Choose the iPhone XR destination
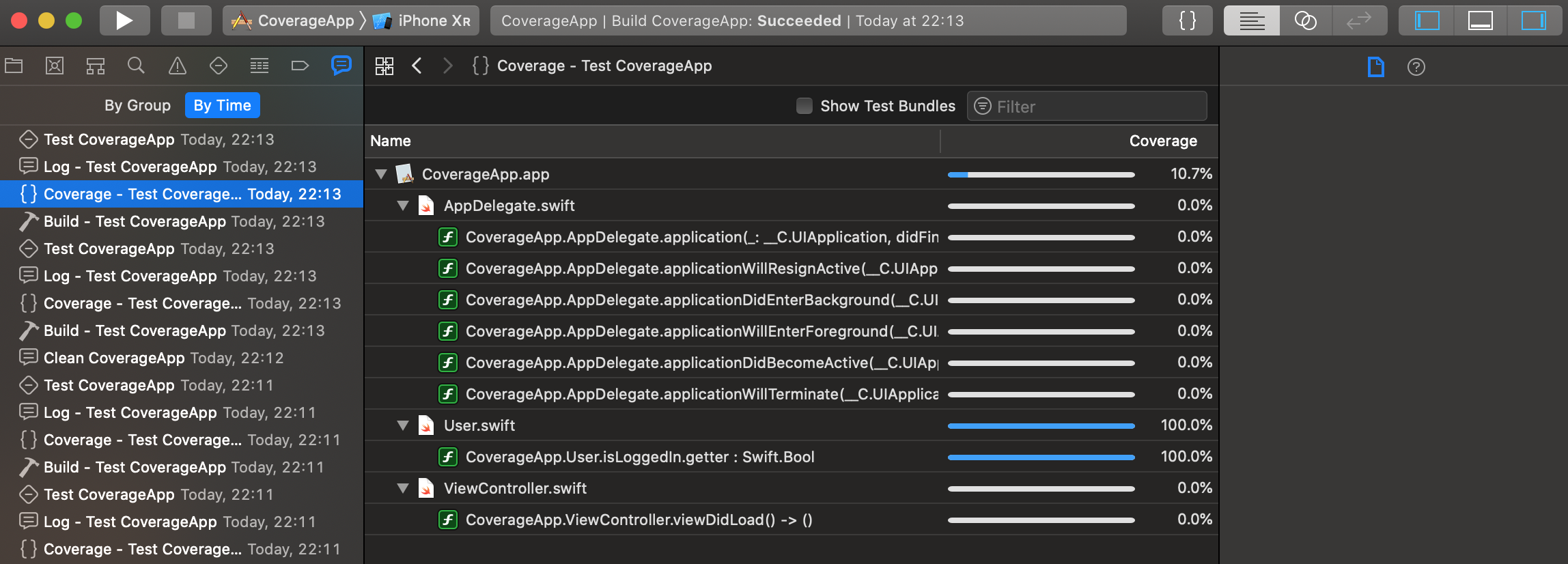This screenshot has width=1568, height=564. (422, 20)
